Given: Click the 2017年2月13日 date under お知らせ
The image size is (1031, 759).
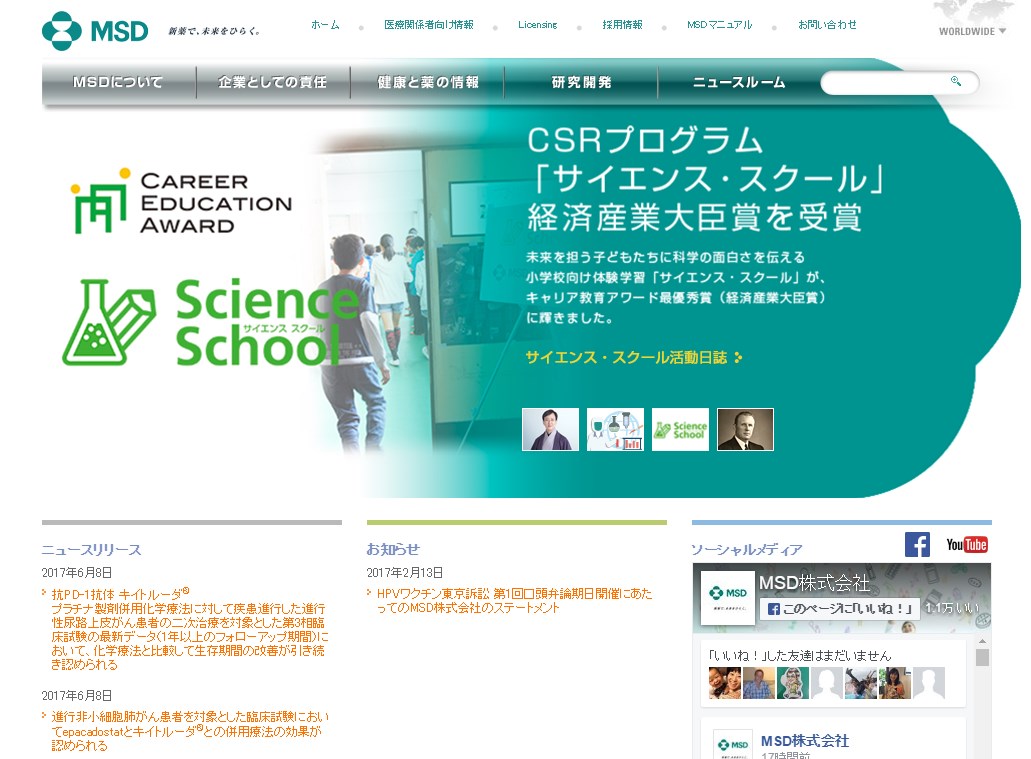Looking at the screenshot, I should [404, 573].
